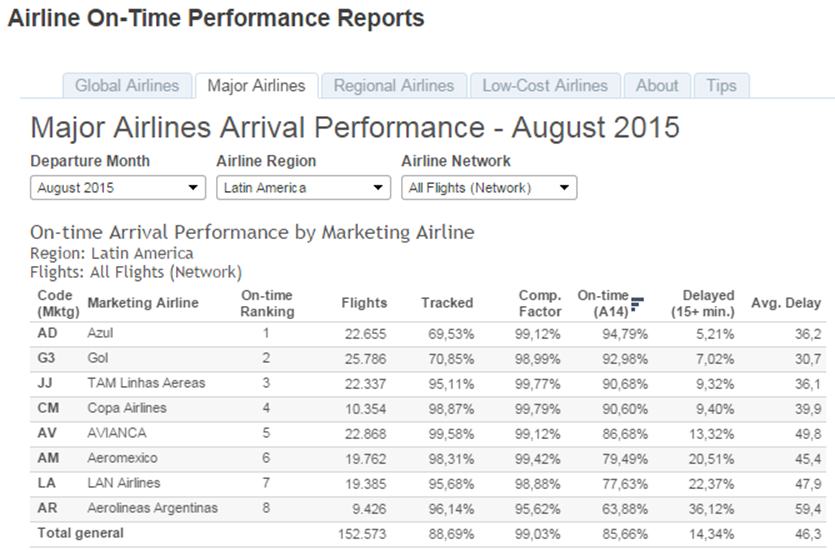Click the On-time Arrival Performance by Marketing Airline heading

click(x=252, y=232)
